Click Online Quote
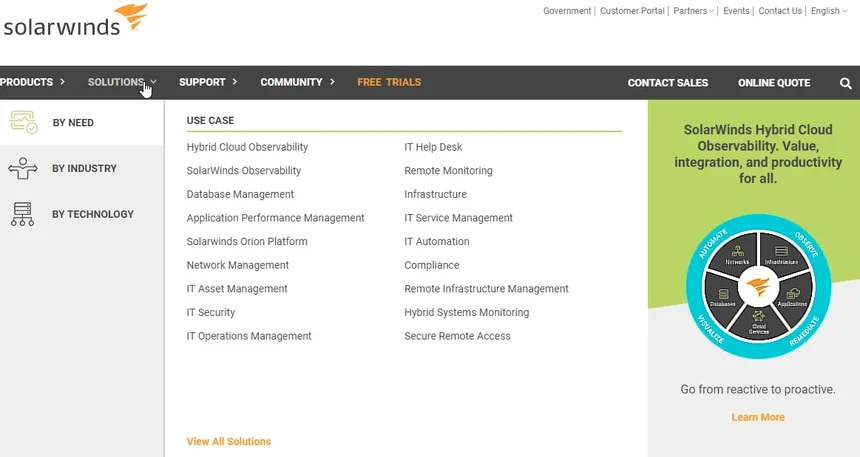 [x=774, y=83]
